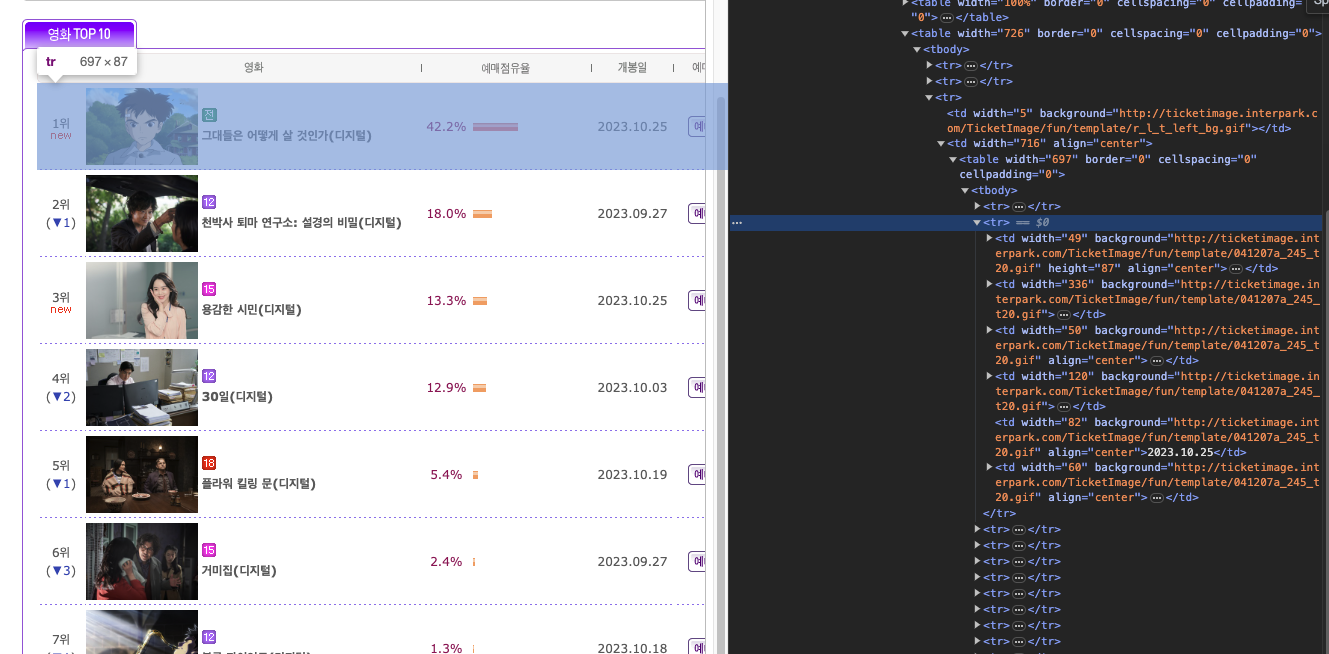Viewport: 1329px width, 654px height.
Task: Click the 플라워 킬링 문 poster thumbnail
Action: [x=142, y=474]
